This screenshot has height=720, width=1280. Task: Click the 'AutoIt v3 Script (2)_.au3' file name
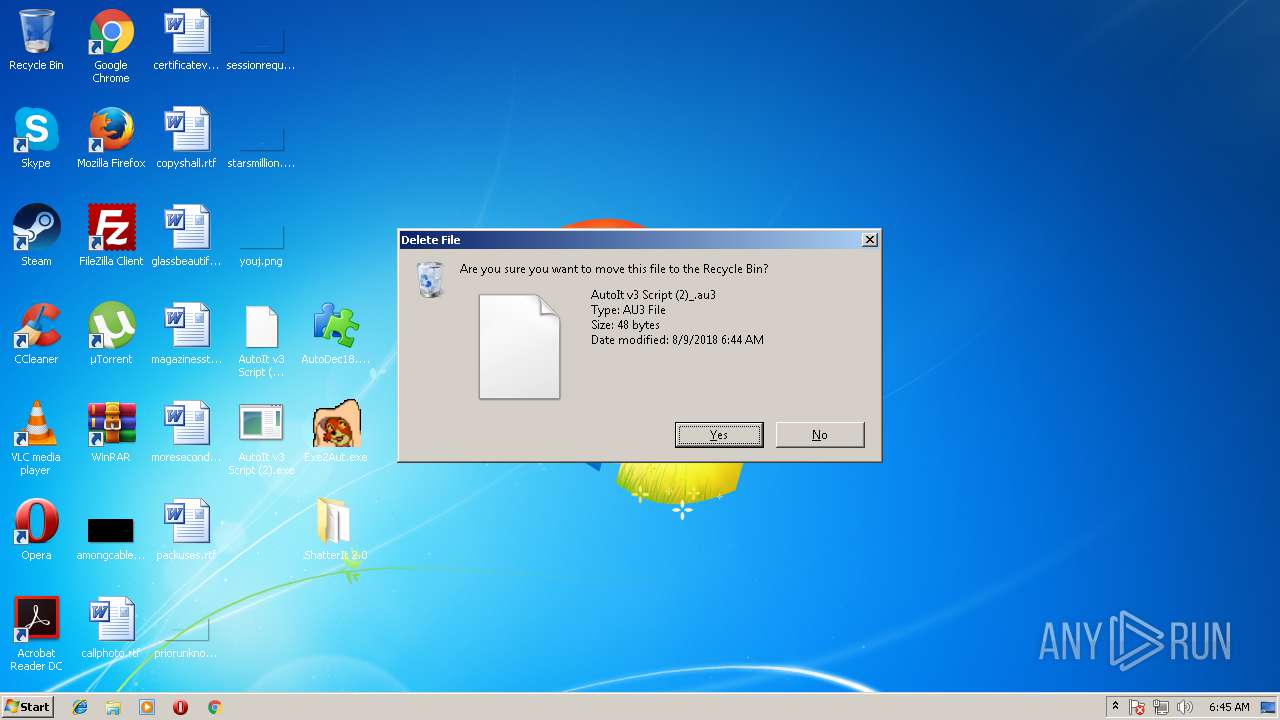point(653,295)
